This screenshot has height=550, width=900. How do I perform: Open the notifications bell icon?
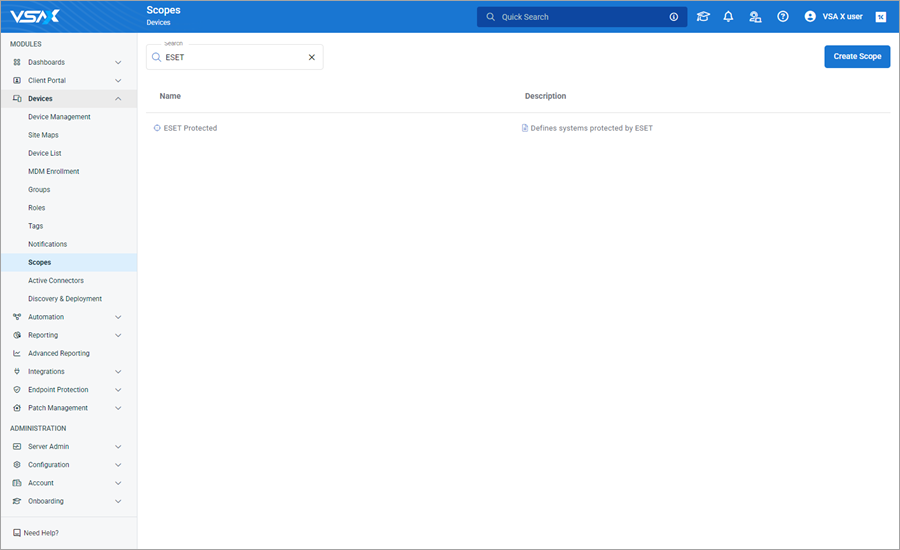click(728, 17)
